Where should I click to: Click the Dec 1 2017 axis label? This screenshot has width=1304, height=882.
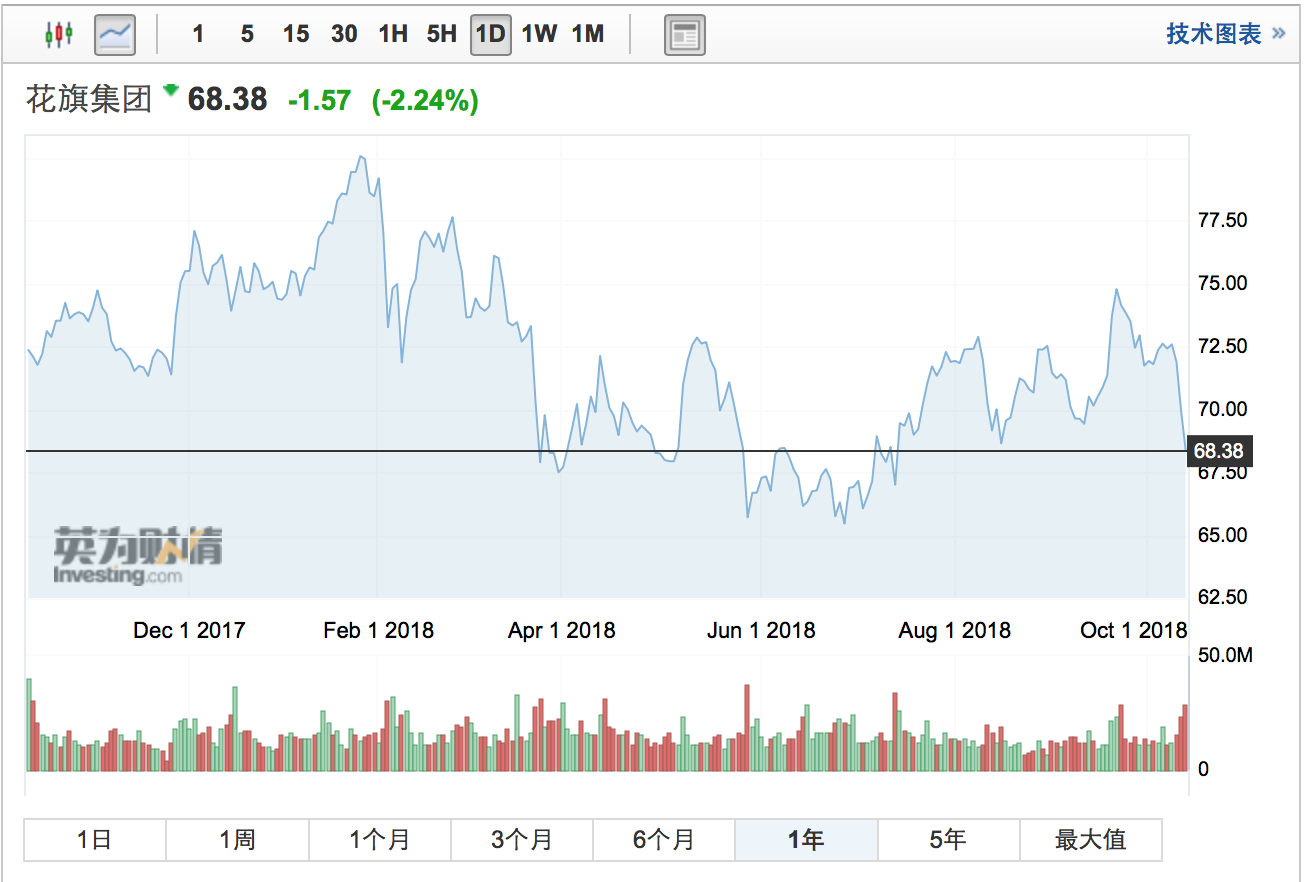[189, 630]
